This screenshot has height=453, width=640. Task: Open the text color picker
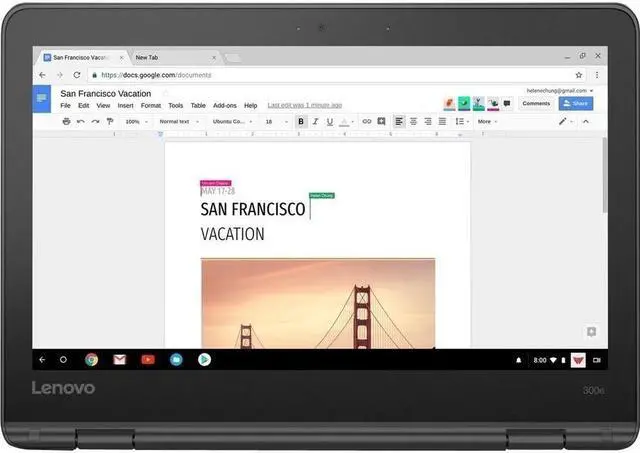coord(347,121)
